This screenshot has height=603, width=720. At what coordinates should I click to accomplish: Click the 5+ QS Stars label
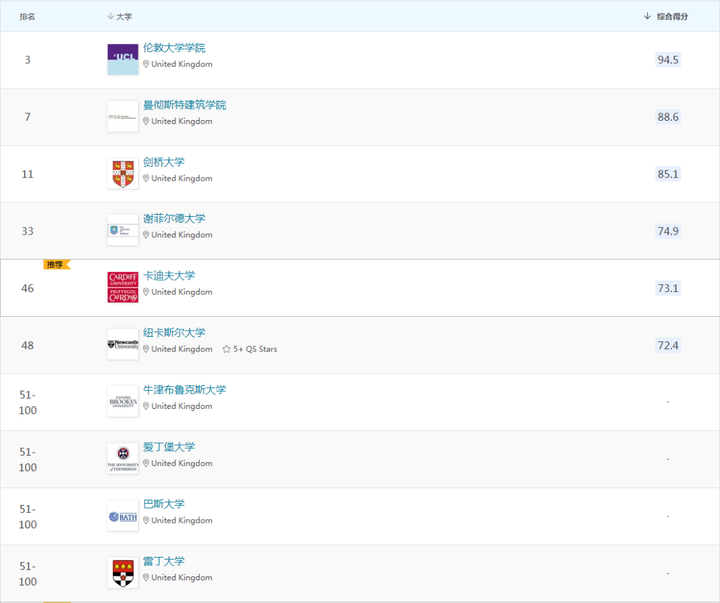tap(255, 349)
